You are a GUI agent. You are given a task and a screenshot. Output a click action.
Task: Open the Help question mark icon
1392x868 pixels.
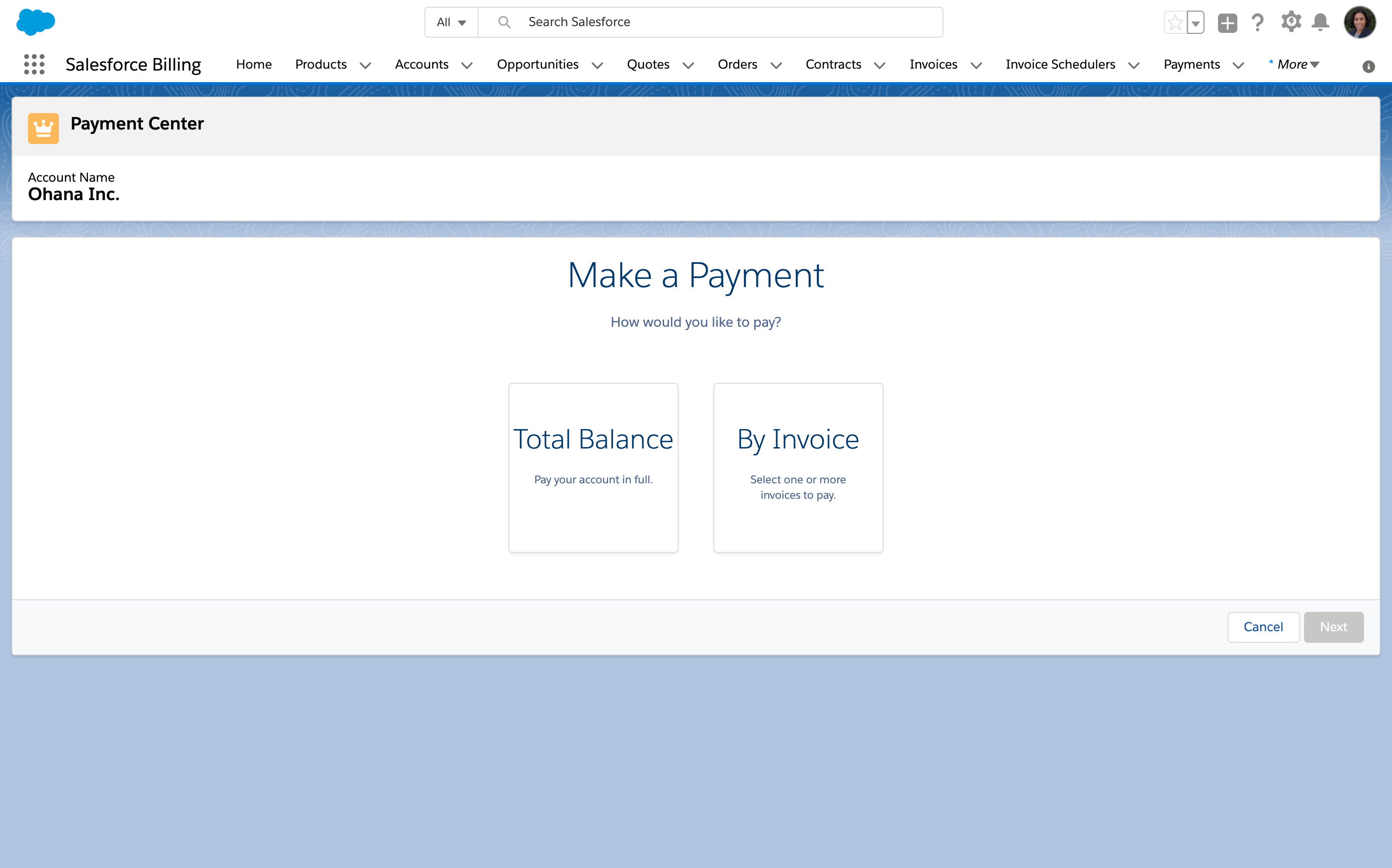(1257, 23)
